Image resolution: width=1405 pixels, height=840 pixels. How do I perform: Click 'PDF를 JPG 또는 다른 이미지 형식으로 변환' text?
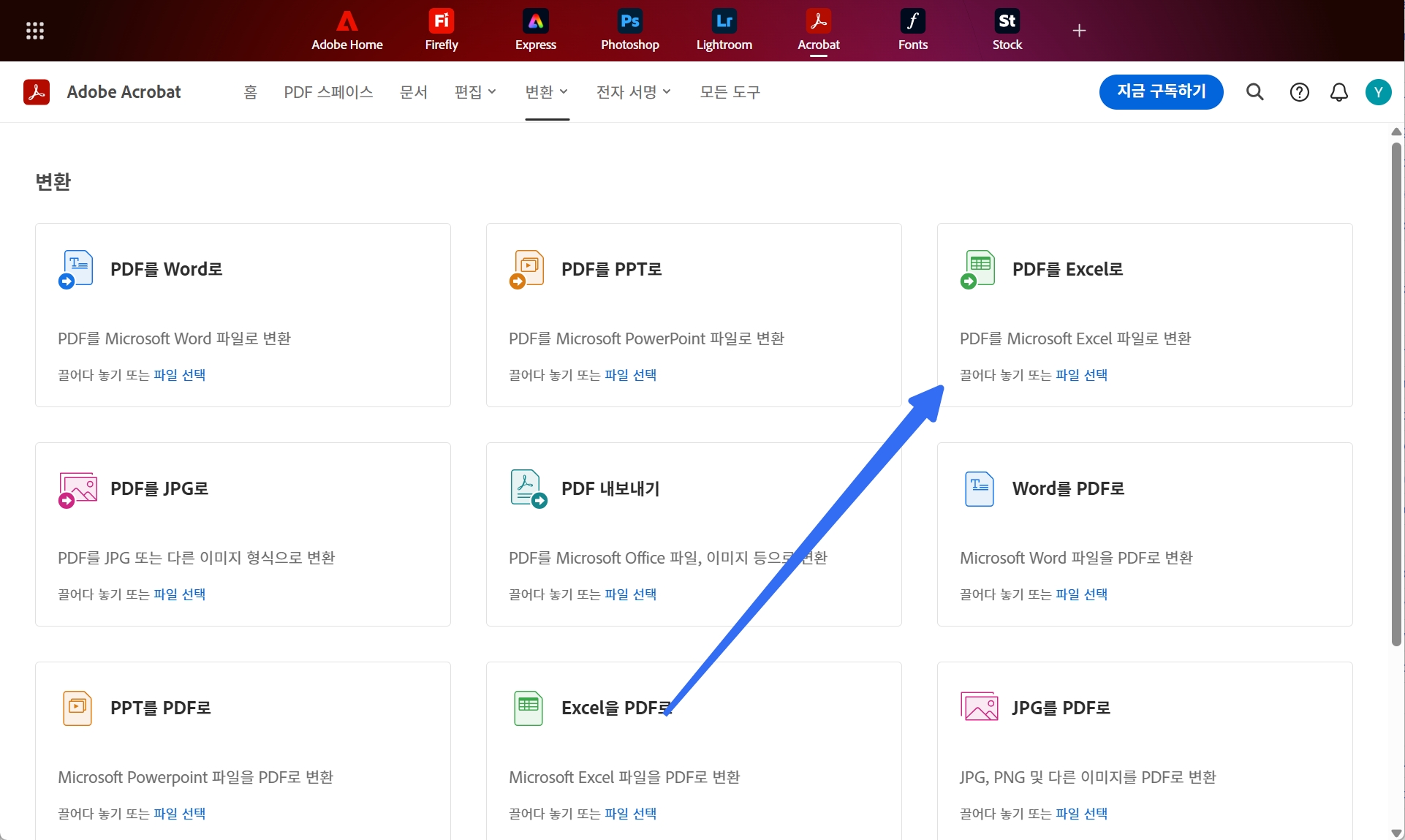(197, 558)
